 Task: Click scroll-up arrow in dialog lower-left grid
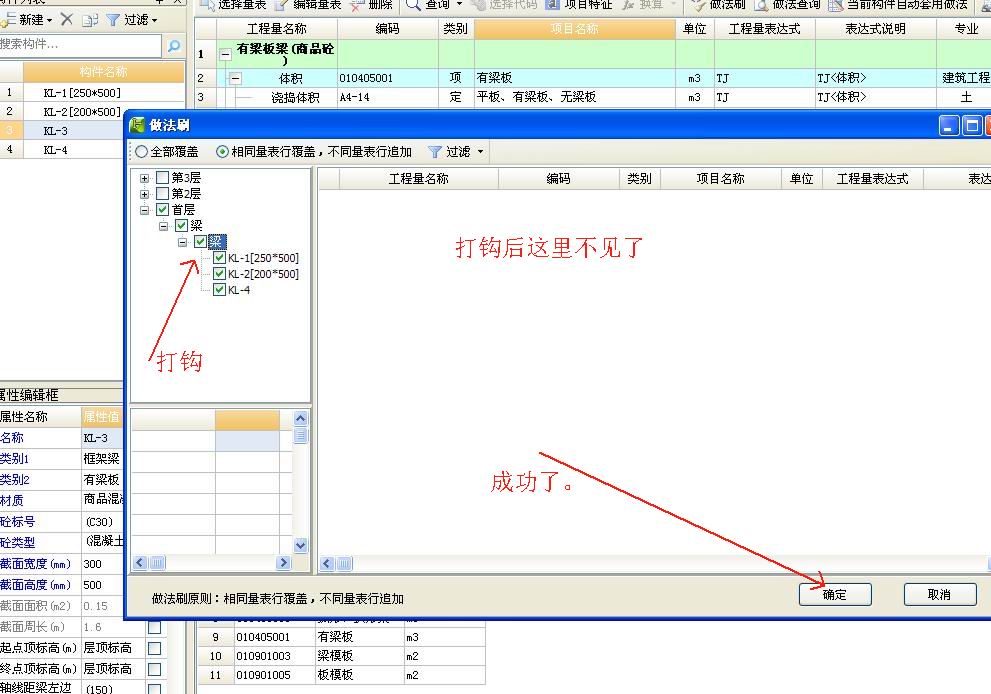click(300, 418)
